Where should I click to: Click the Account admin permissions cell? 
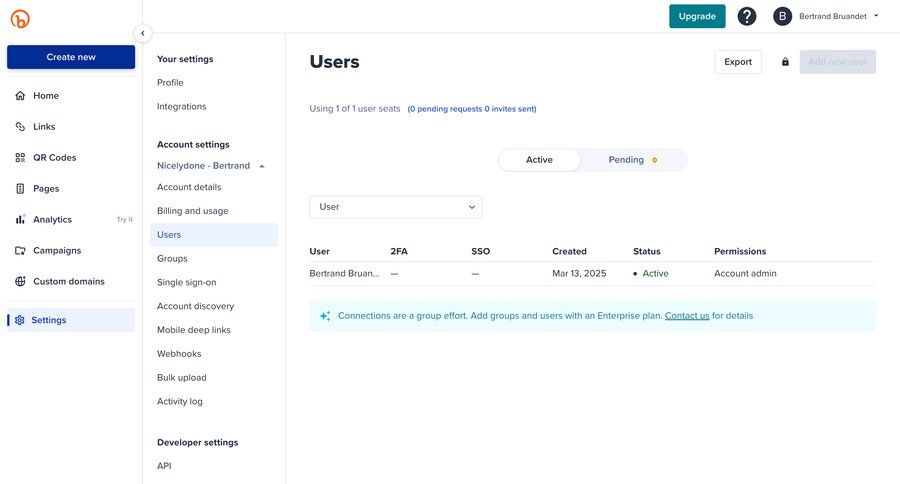click(x=745, y=273)
